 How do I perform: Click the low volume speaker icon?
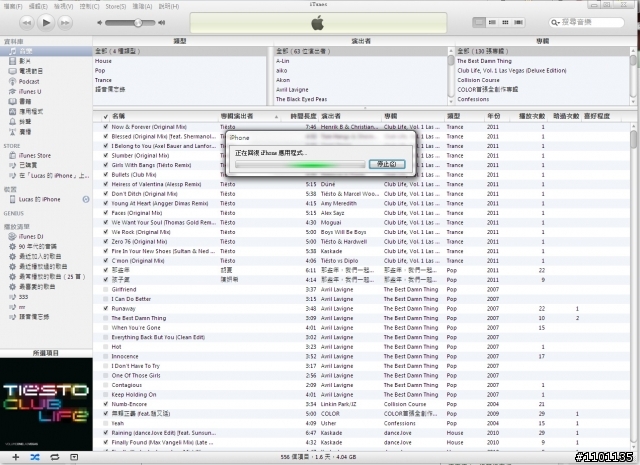tap(100, 22)
